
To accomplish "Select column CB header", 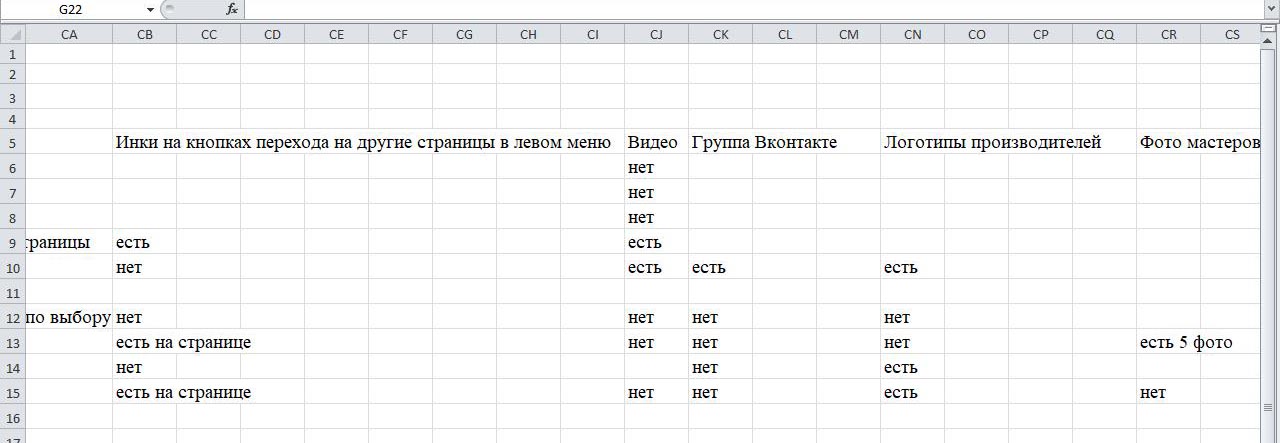I will (144, 34).
